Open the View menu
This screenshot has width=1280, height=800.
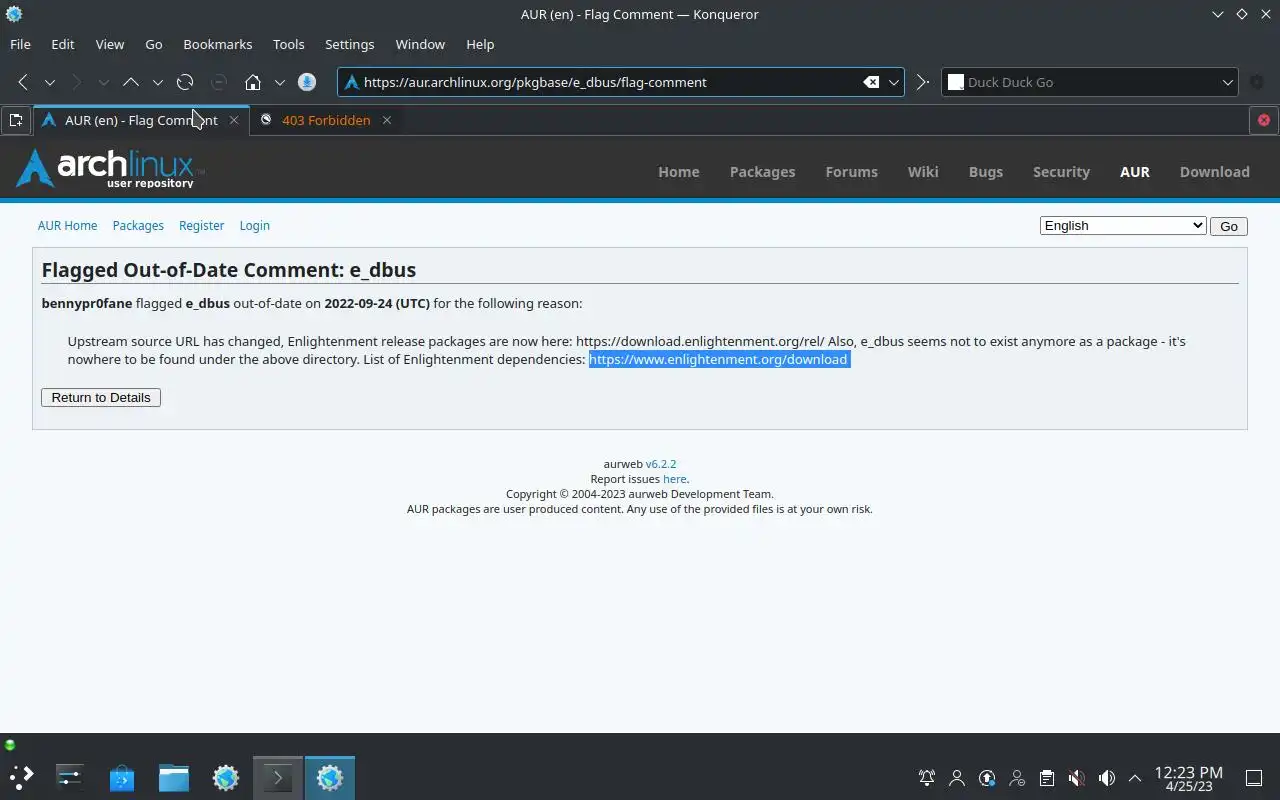pos(110,44)
